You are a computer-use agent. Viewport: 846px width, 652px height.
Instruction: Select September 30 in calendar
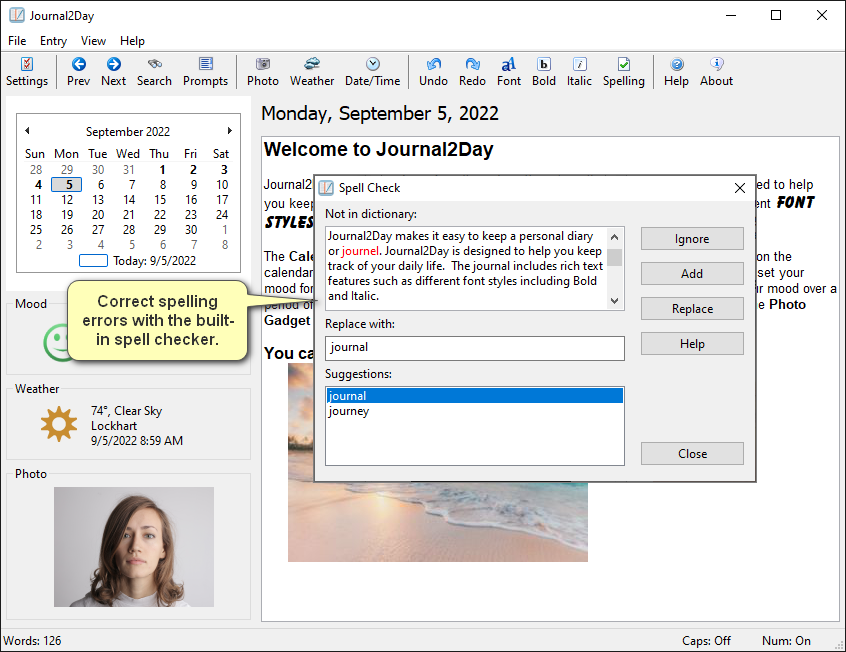[x=191, y=229]
